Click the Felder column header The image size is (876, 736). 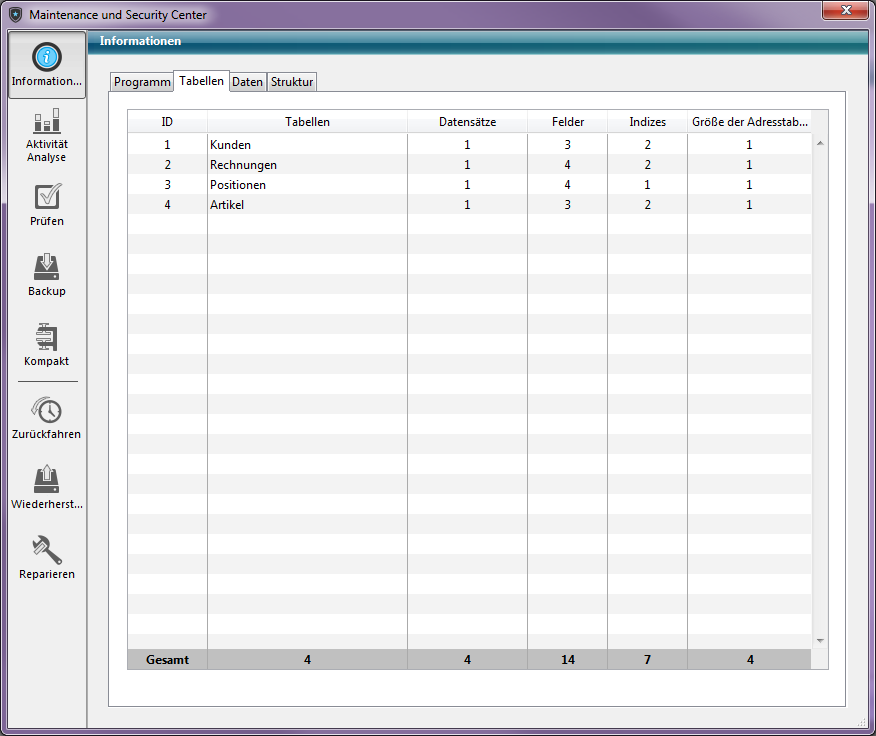[567, 122]
